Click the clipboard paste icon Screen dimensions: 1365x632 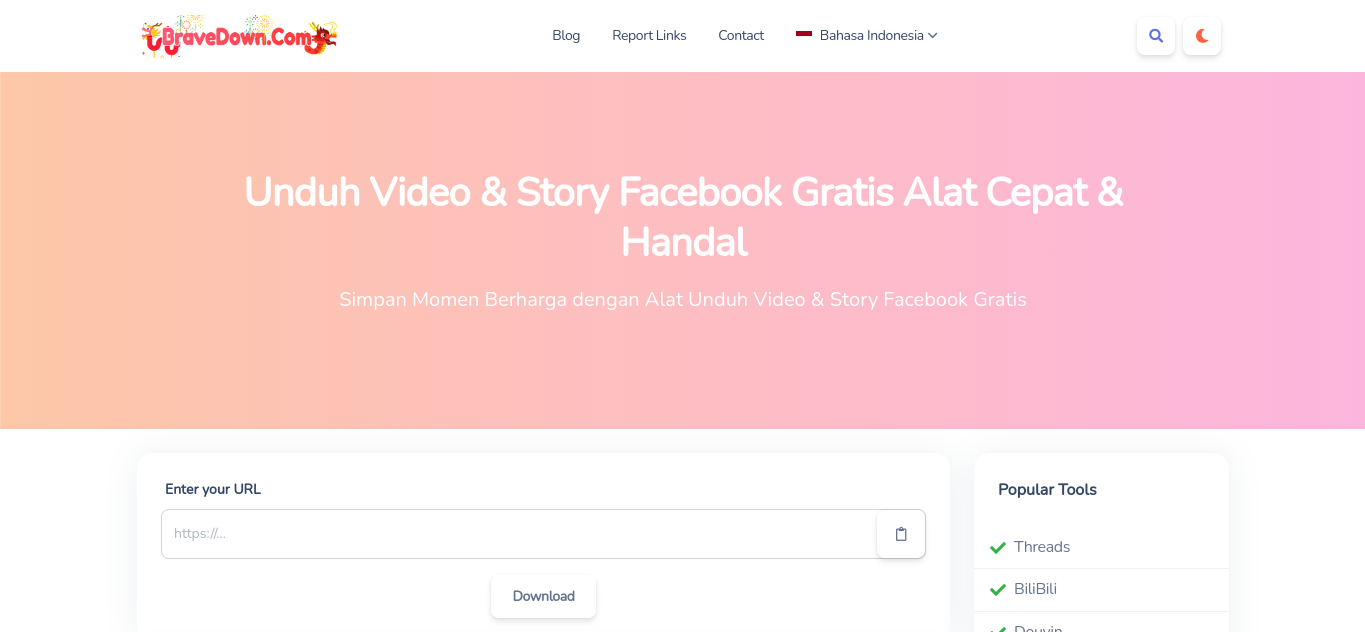pyautogui.click(x=901, y=534)
